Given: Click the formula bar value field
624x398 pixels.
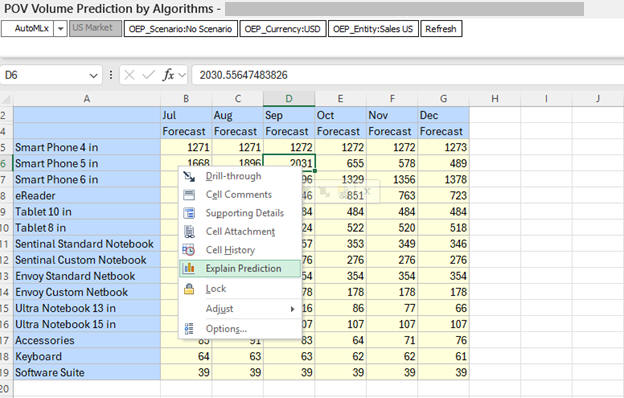Looking at the screenshot, I should pos(408,75).
